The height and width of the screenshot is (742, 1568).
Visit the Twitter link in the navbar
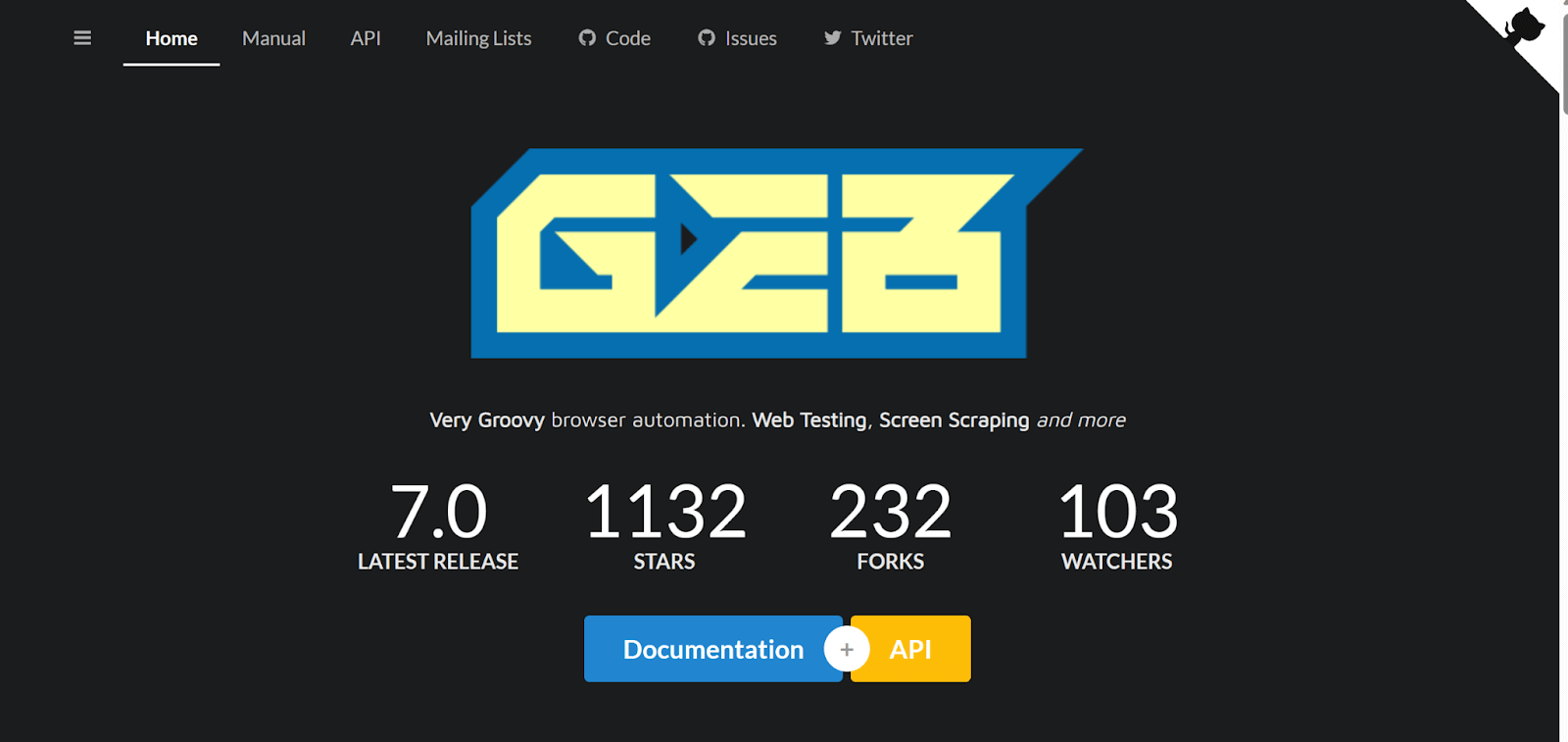click(x=868, y=38)
